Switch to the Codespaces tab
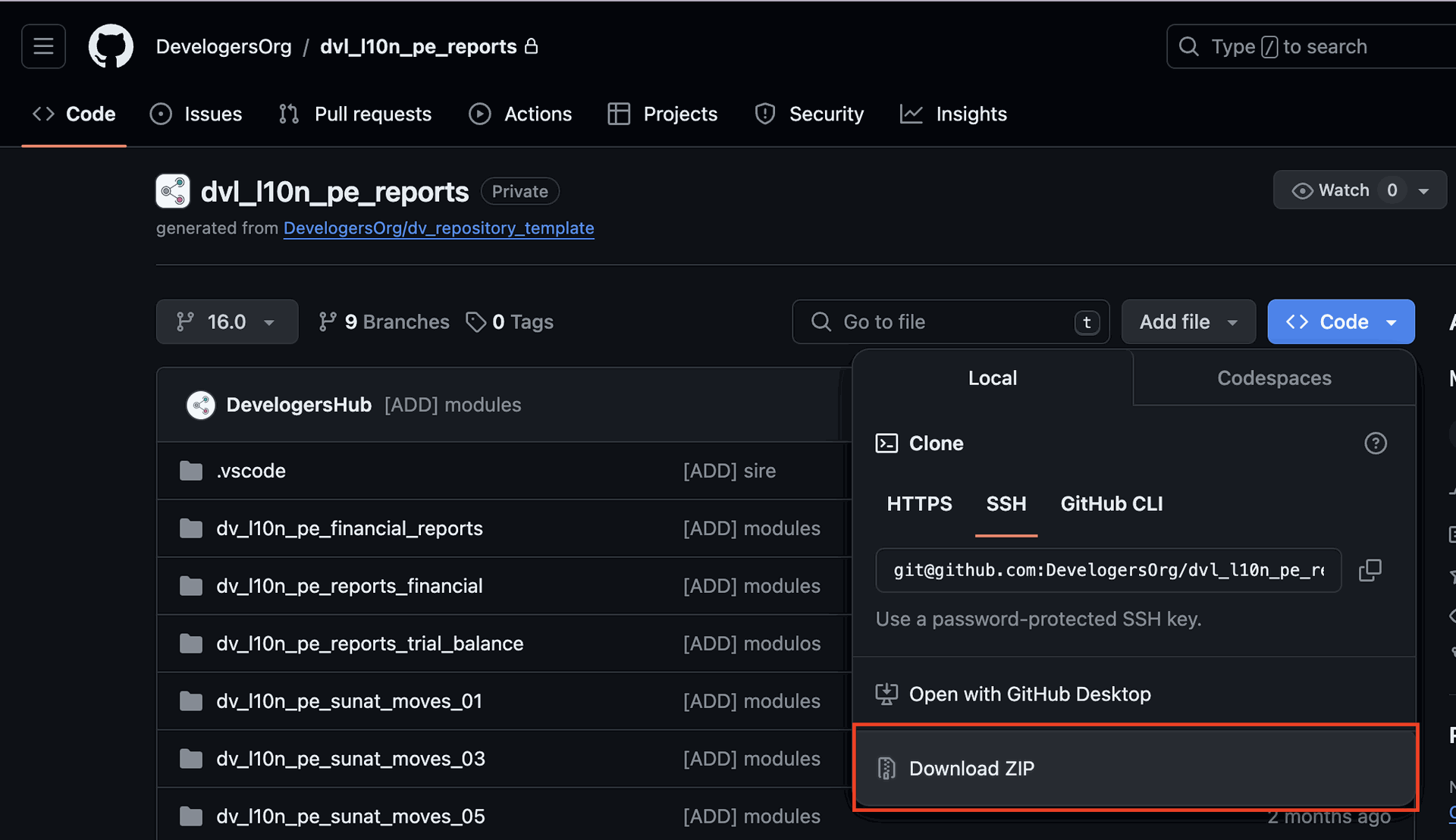The height and width of the screenshot is (840, 1456). [1274, 378]
